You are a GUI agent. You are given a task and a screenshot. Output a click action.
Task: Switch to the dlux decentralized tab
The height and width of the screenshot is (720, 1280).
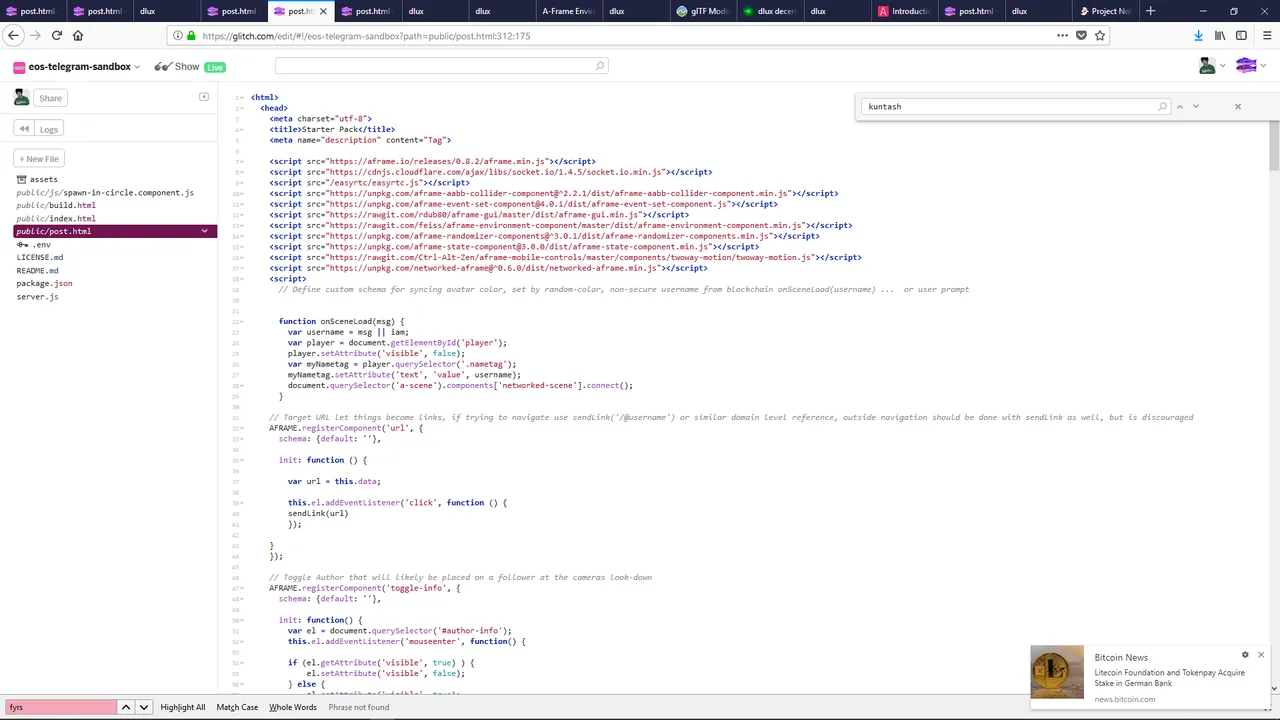point(769,11)
